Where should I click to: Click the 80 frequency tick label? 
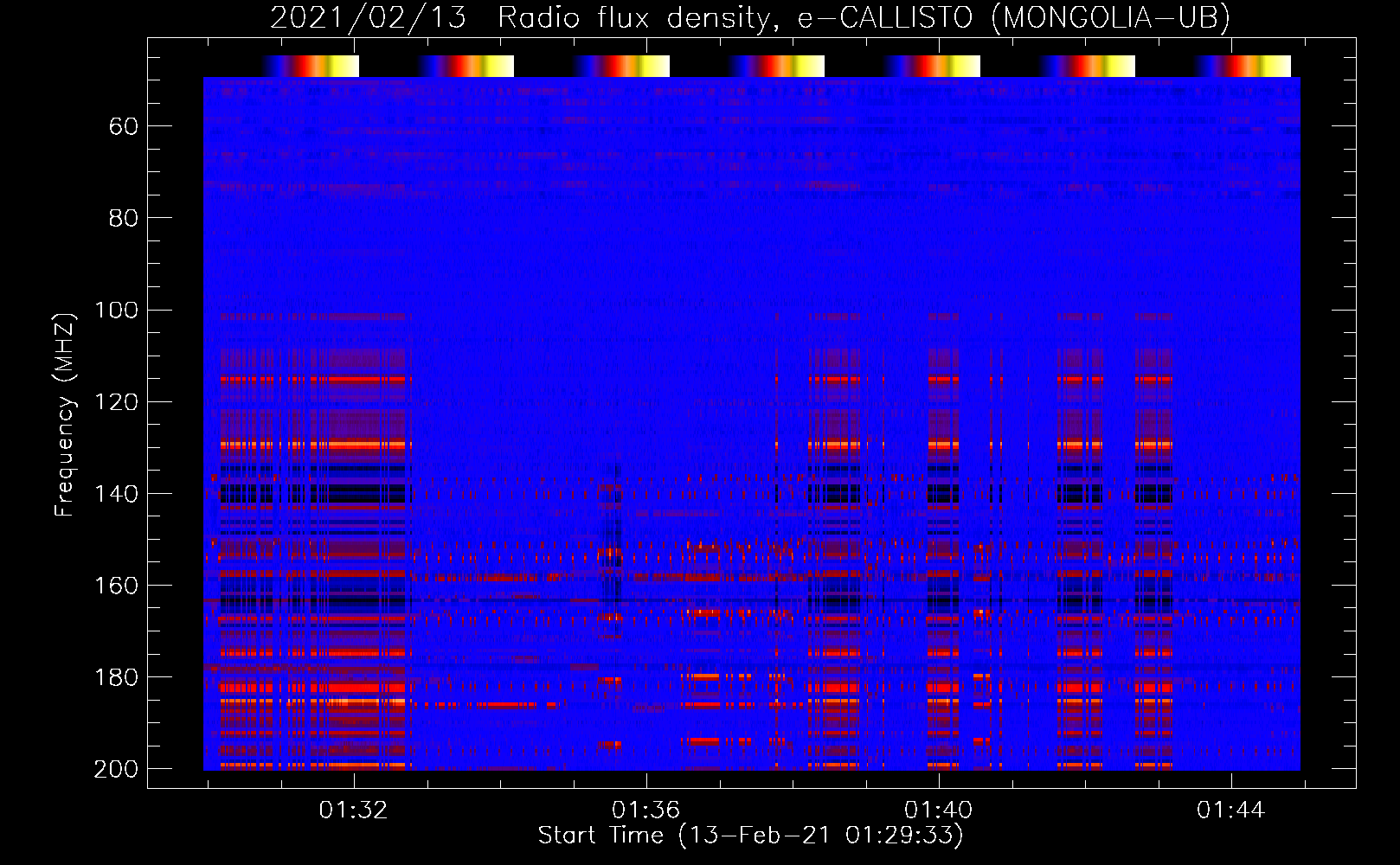[x=124, y=219]
